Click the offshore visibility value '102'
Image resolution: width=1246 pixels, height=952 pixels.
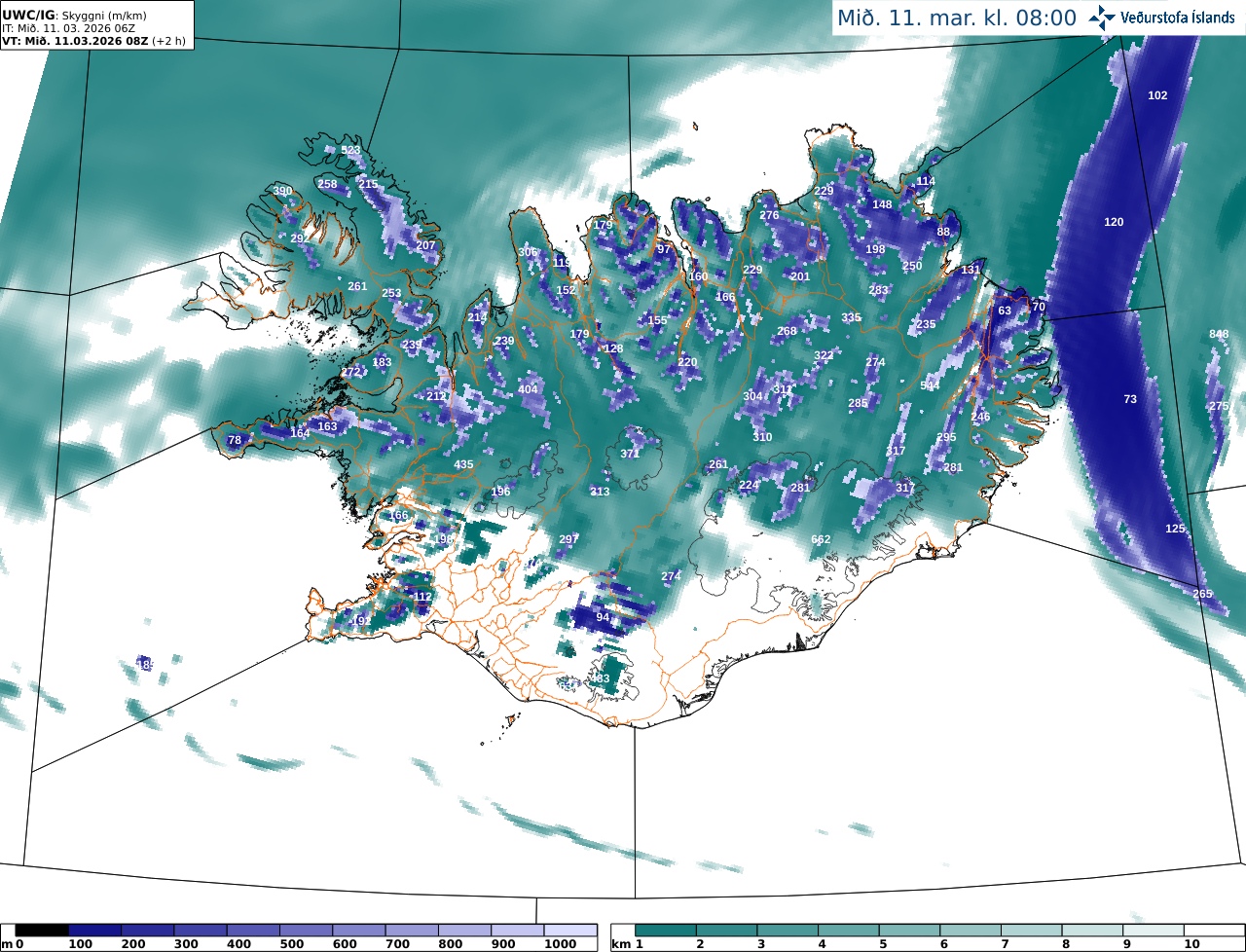pyautogui.click(x=1157, y=95)
